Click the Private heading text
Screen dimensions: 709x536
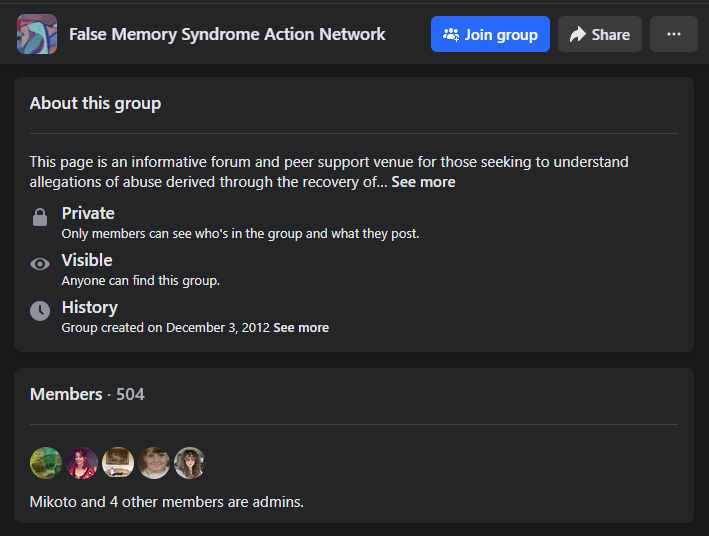pos(88,213)
